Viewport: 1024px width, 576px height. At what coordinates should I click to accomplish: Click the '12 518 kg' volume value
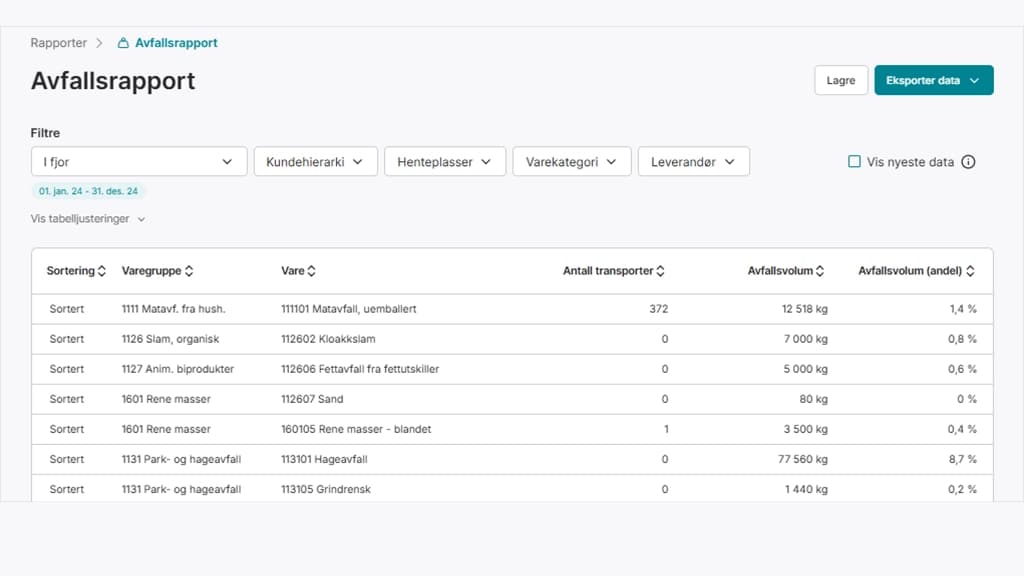[x=805, y=309]
